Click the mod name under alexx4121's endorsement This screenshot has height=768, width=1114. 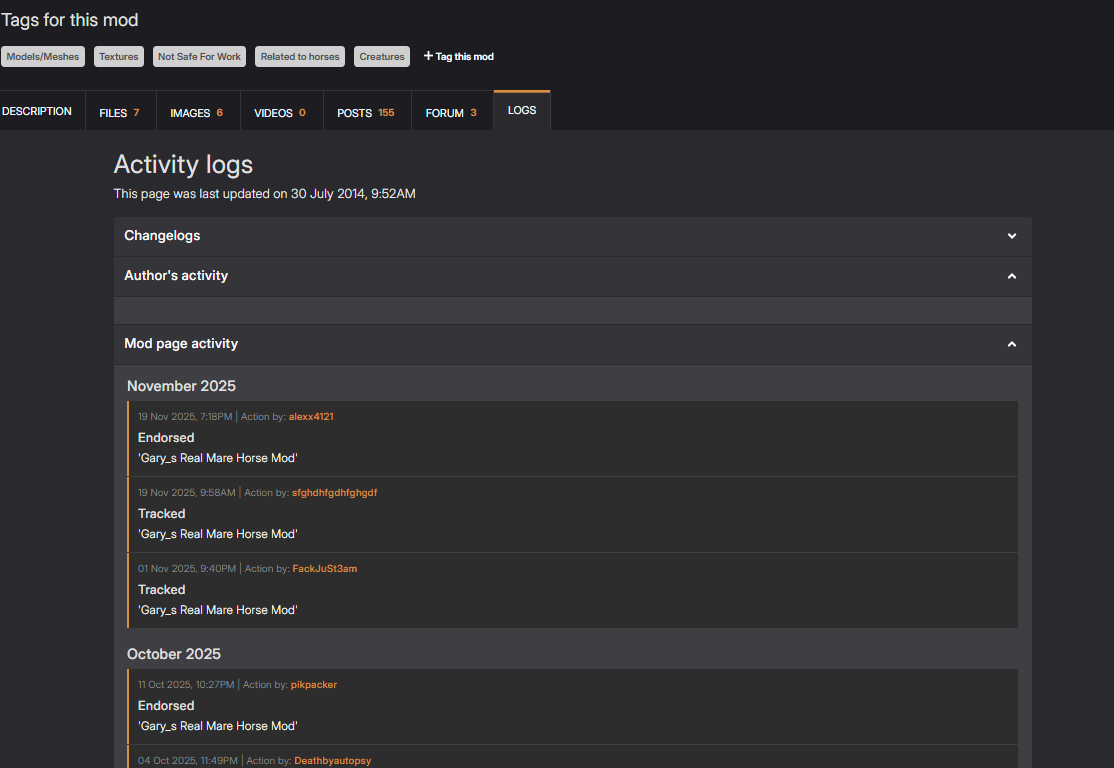point(217,458)
